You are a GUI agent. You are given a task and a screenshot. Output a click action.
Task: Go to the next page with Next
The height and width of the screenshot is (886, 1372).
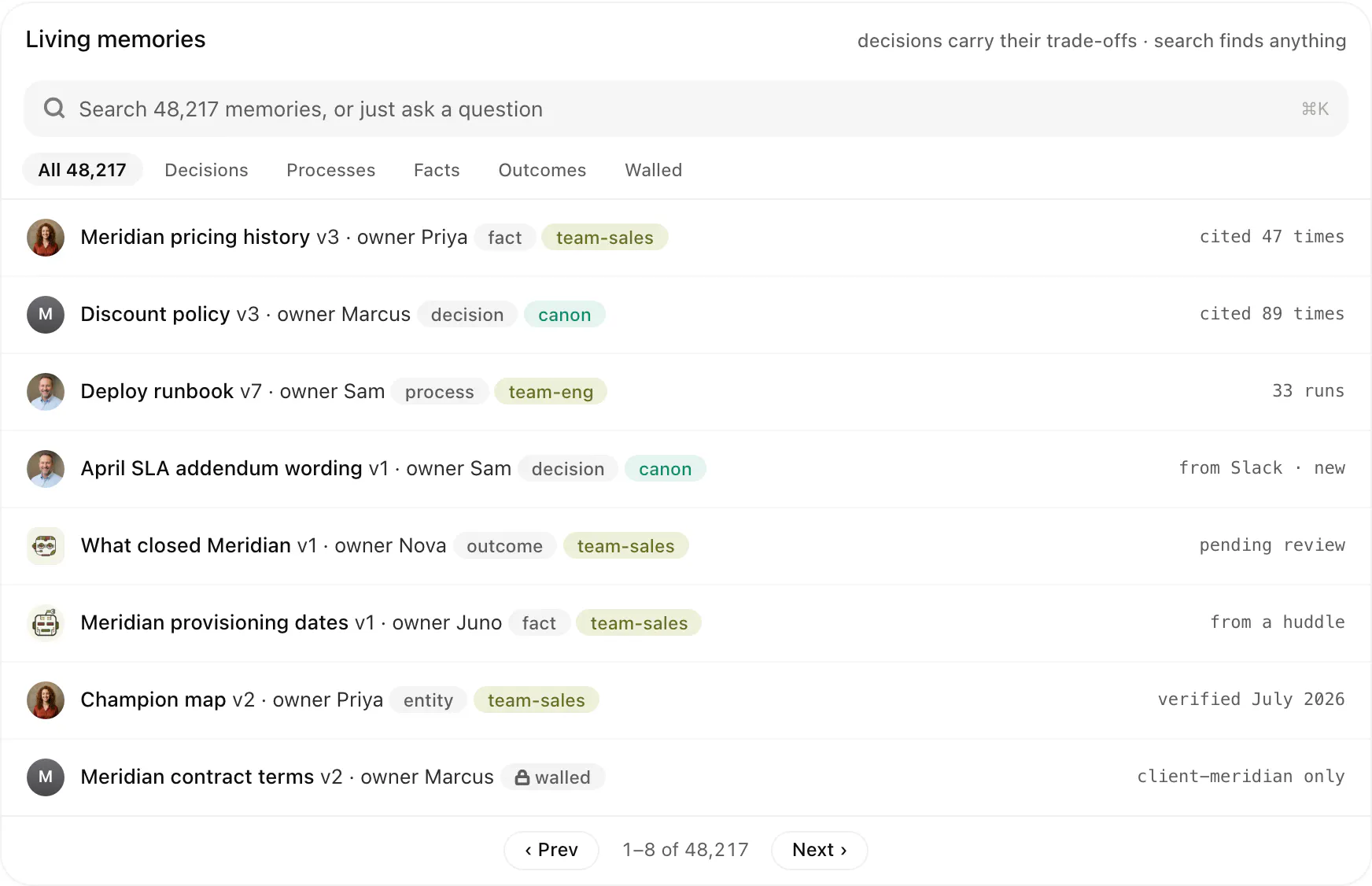(x=820, y=850)
